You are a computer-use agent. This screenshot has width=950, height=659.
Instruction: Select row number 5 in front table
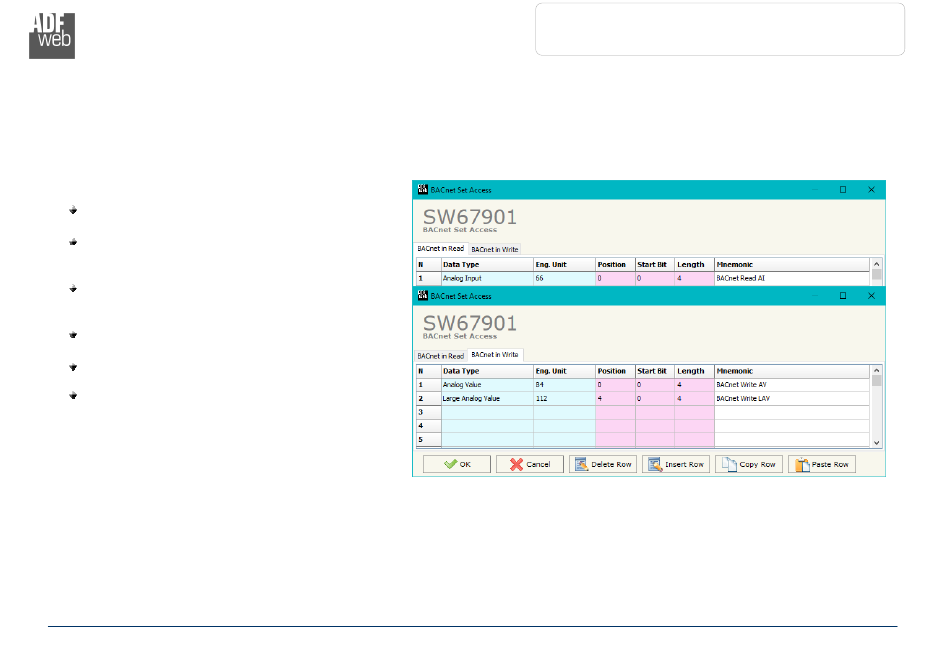(428, 440)
